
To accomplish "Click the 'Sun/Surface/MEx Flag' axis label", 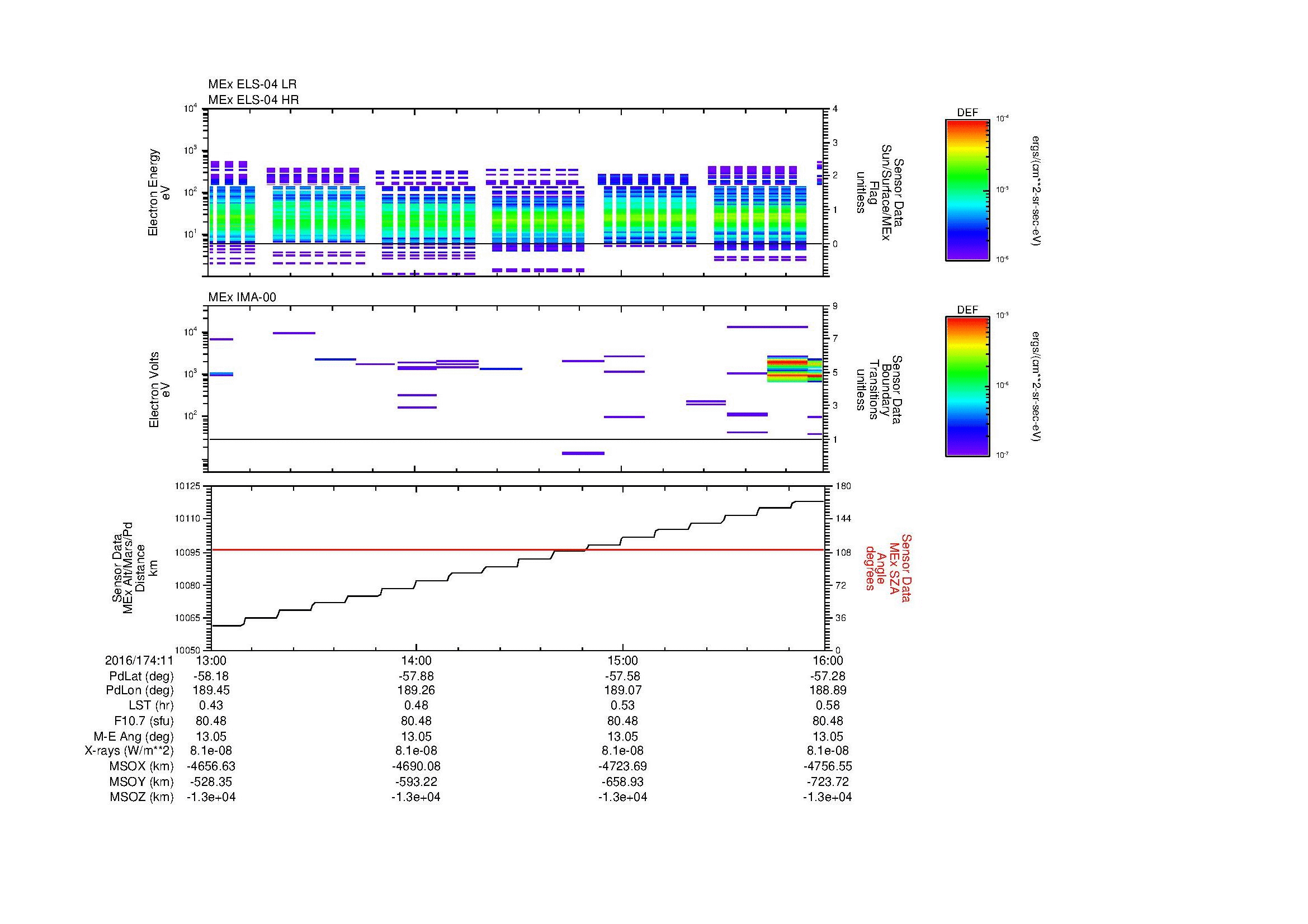I will pos(882,192).
